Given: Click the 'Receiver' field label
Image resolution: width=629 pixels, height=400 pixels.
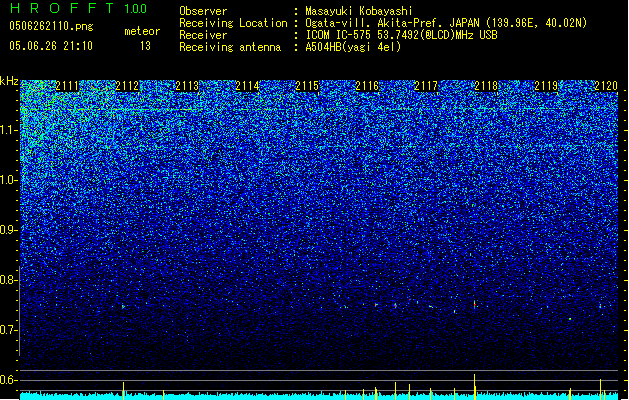Looking at the screenshot, I should pos(203,35).
